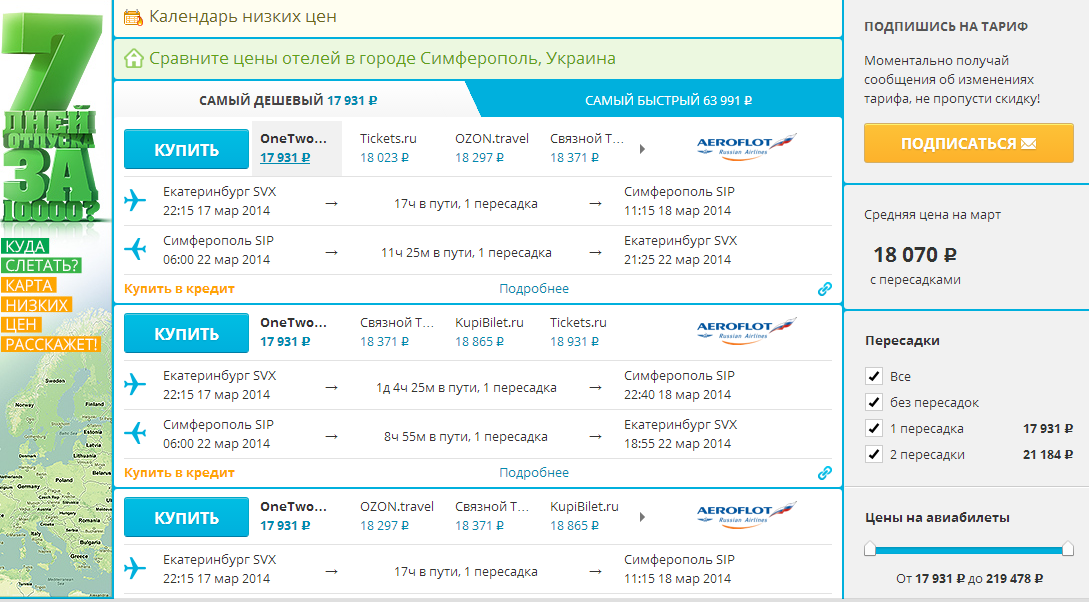Open Купить в кредит link in first ticket
Screen dimensions: 1089x602
[x=179, y=289]
